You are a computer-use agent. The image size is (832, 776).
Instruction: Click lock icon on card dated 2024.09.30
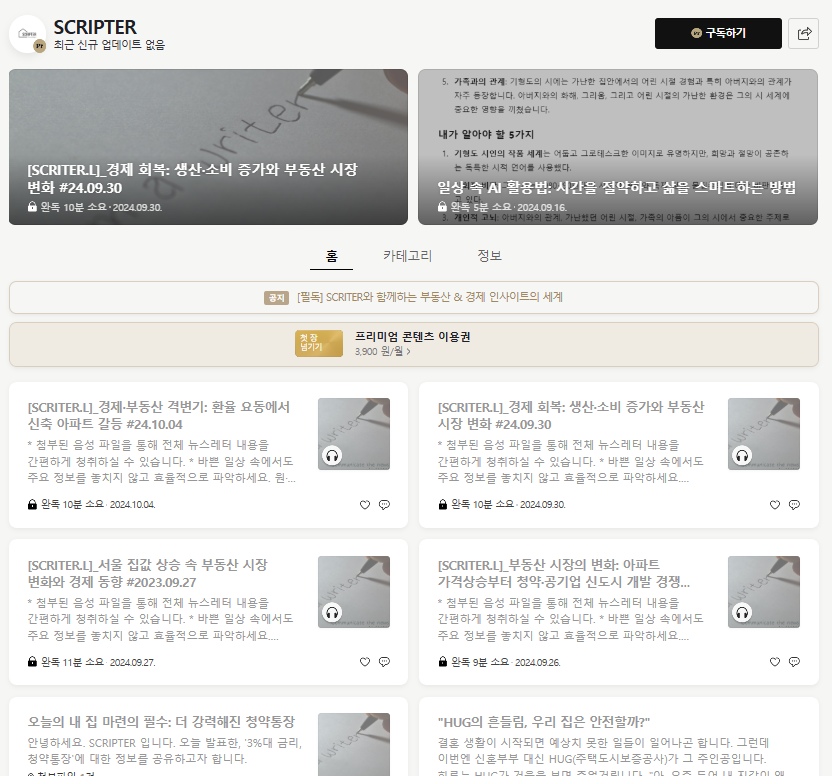(443, 504)
